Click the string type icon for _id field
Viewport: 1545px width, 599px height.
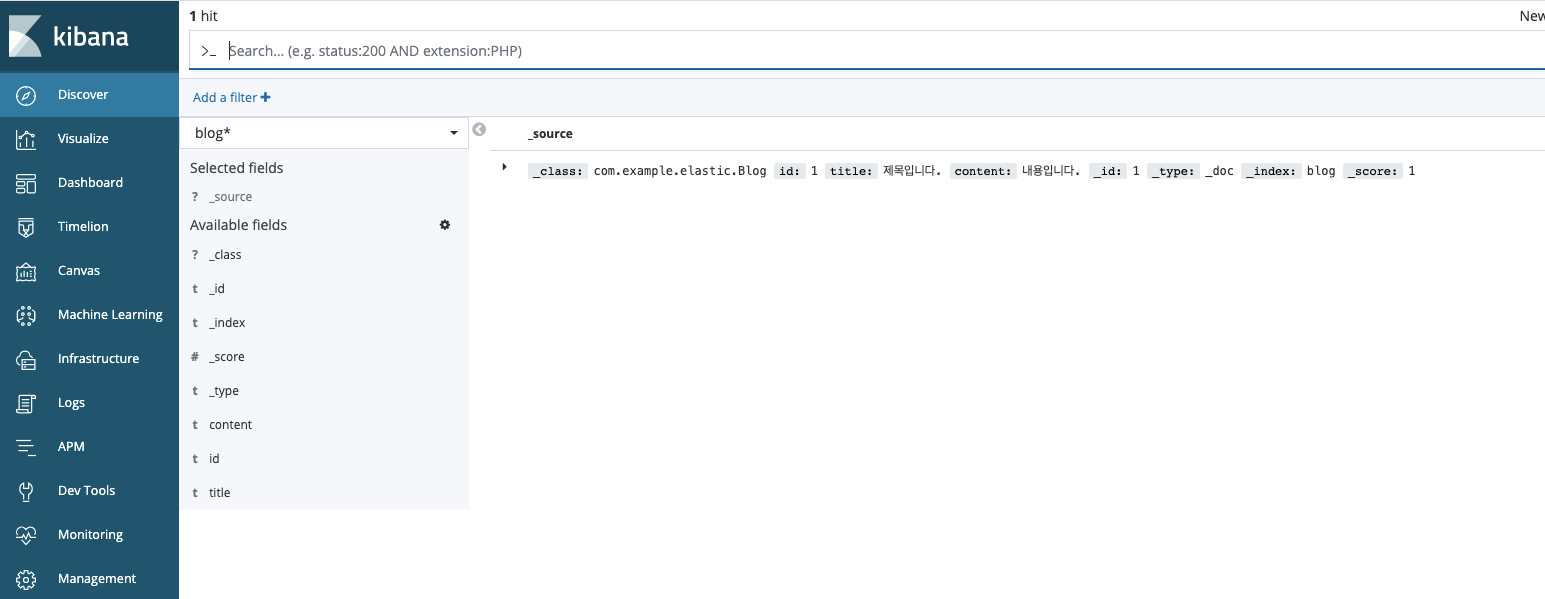pos(195,289)
